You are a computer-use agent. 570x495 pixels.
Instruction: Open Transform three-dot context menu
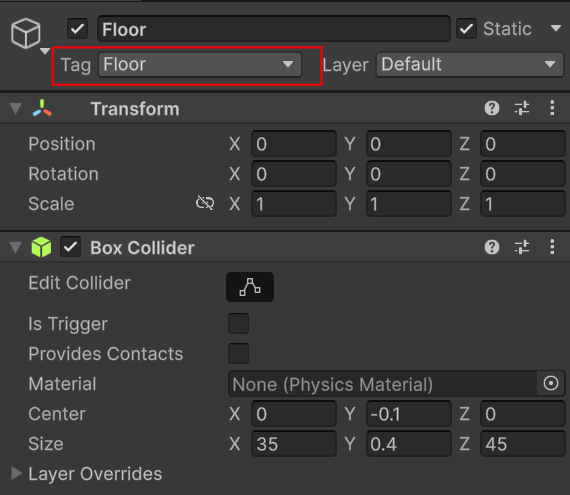(x=552, y=108)
